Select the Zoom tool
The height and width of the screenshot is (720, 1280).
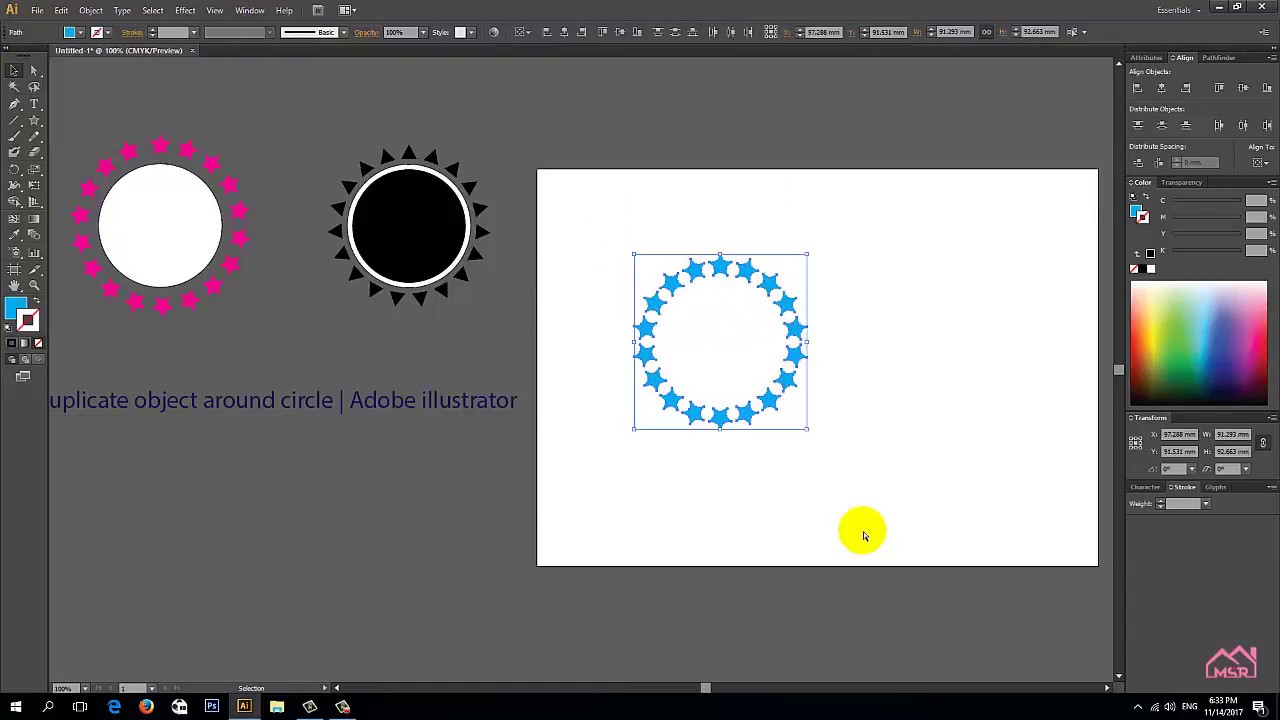34,286
